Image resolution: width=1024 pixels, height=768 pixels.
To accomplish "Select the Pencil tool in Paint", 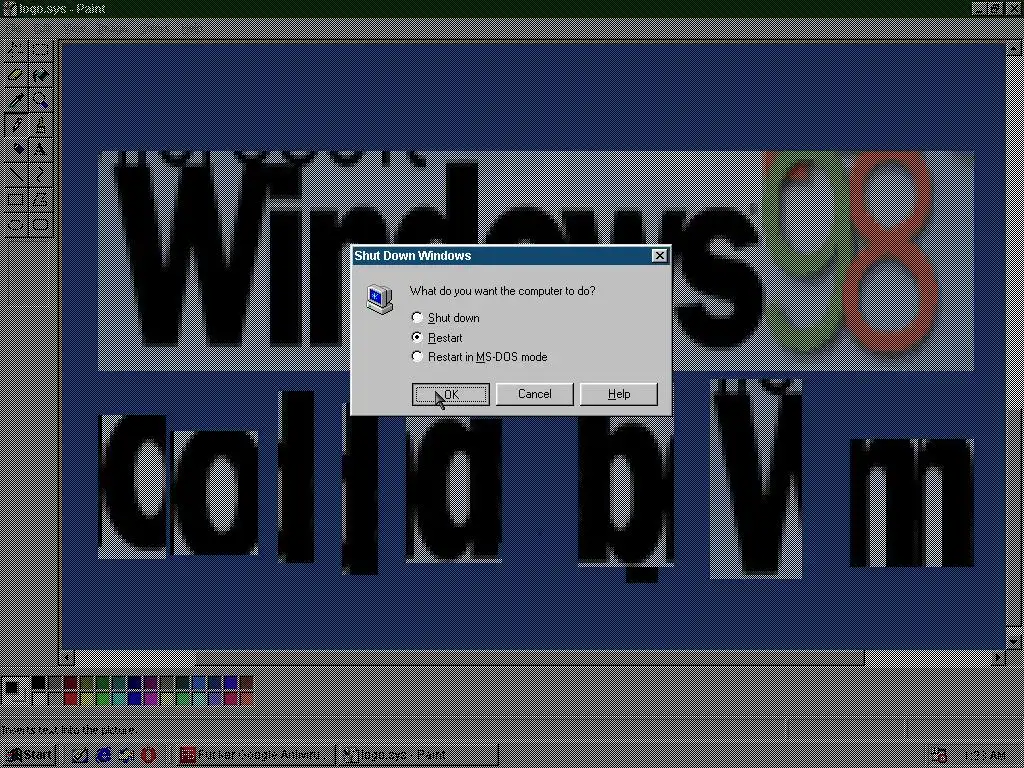I will pyautogui.click(x=16, y=124).
